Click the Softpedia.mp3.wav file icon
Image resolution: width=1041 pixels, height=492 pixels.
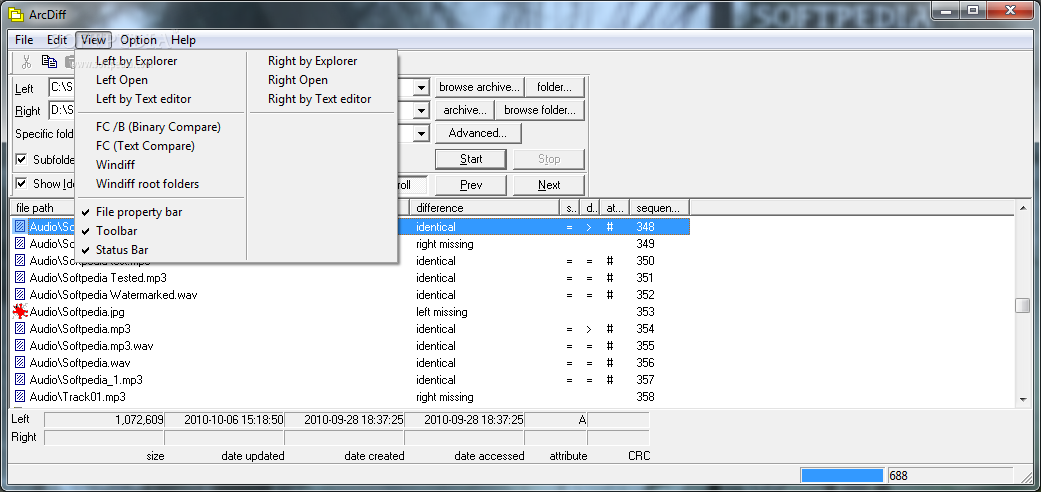pos(20,346)
